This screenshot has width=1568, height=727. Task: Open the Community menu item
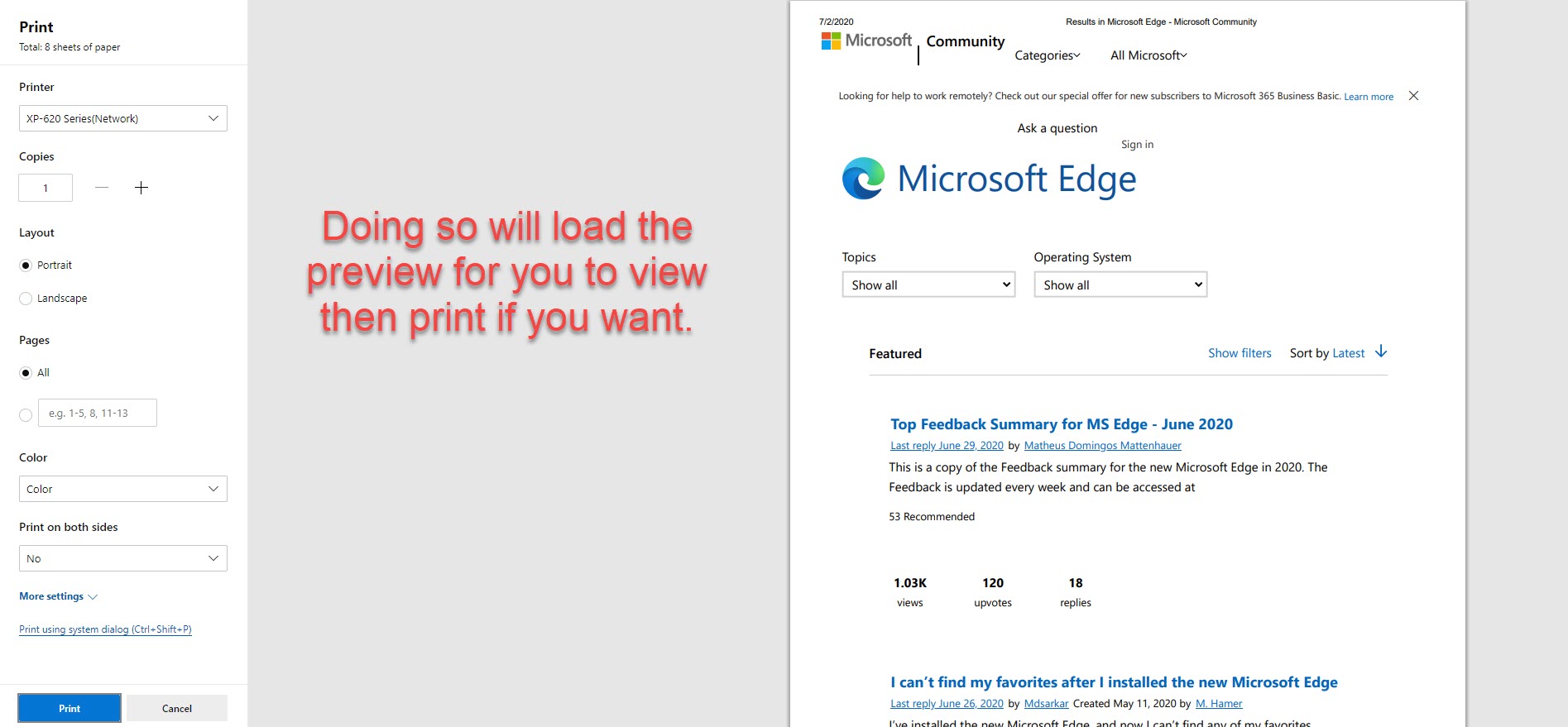966,41
